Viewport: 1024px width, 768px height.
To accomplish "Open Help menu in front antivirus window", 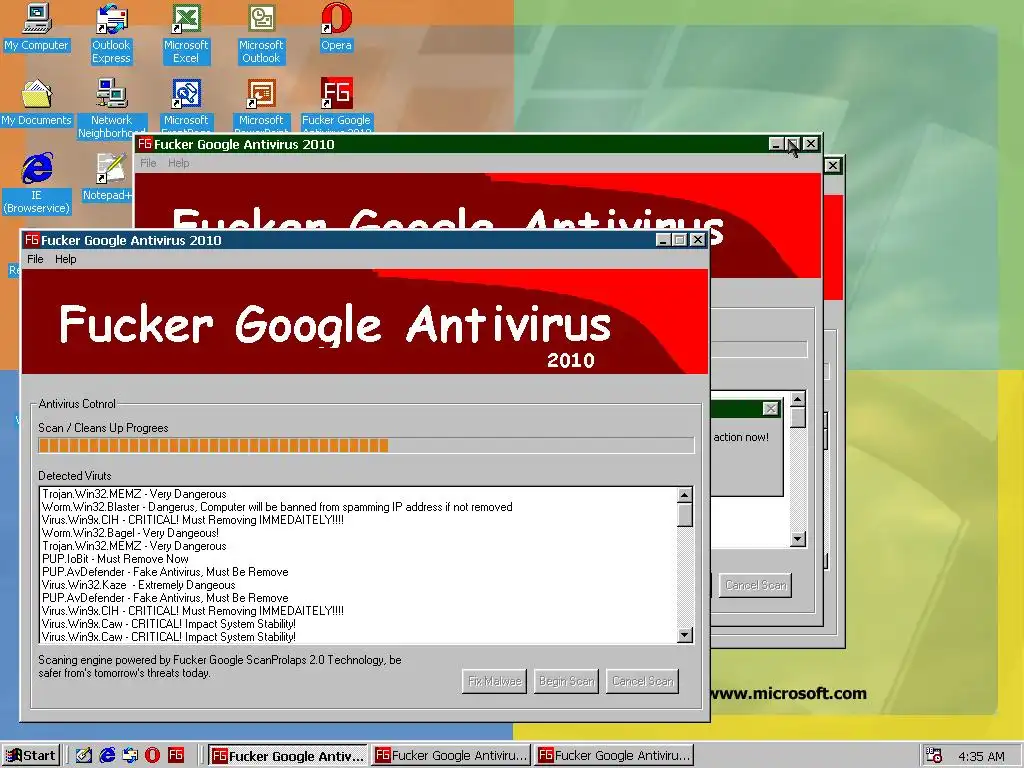I will coord(65,259).
